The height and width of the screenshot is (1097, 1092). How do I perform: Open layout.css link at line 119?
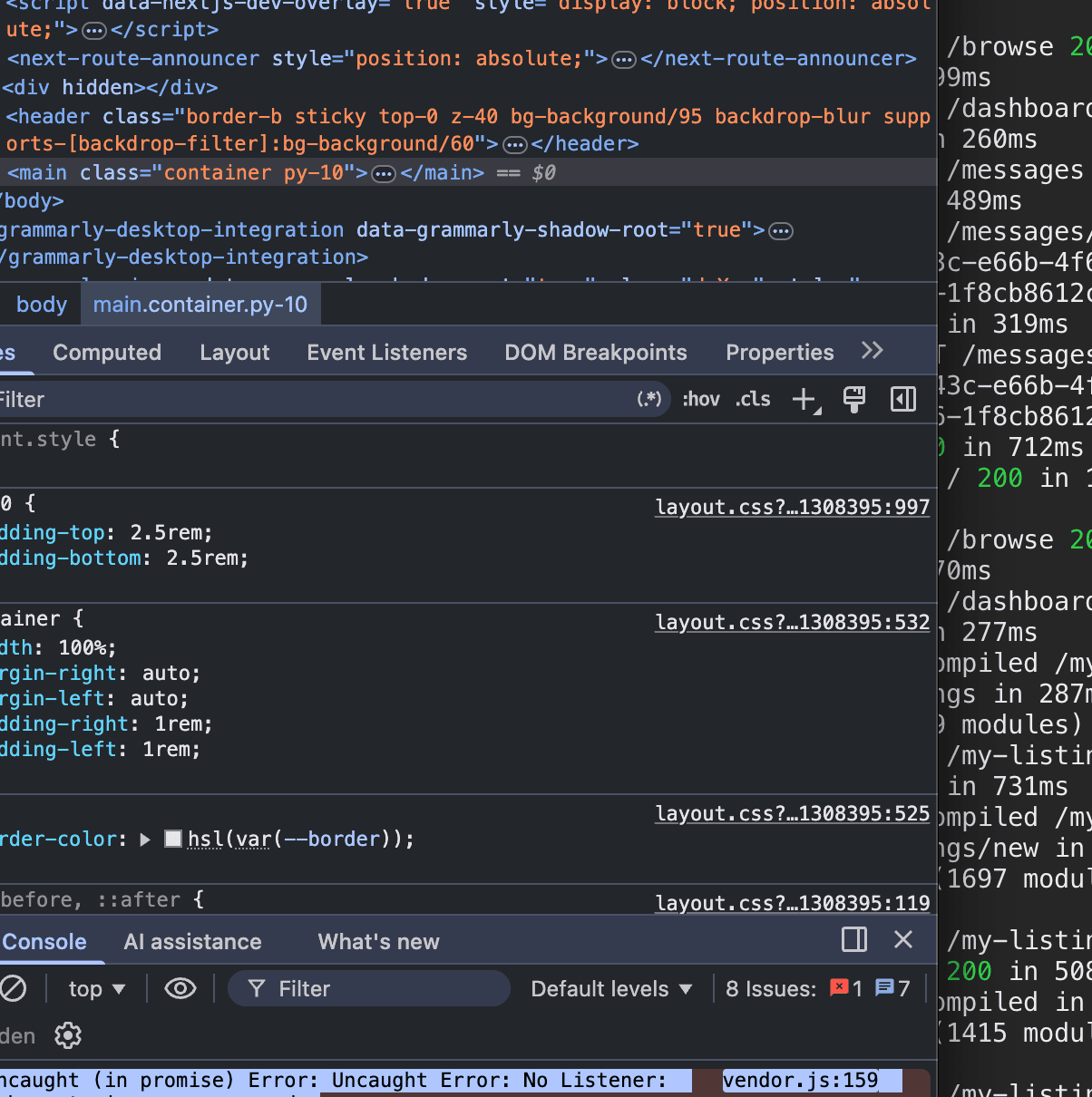click(793, 903)
